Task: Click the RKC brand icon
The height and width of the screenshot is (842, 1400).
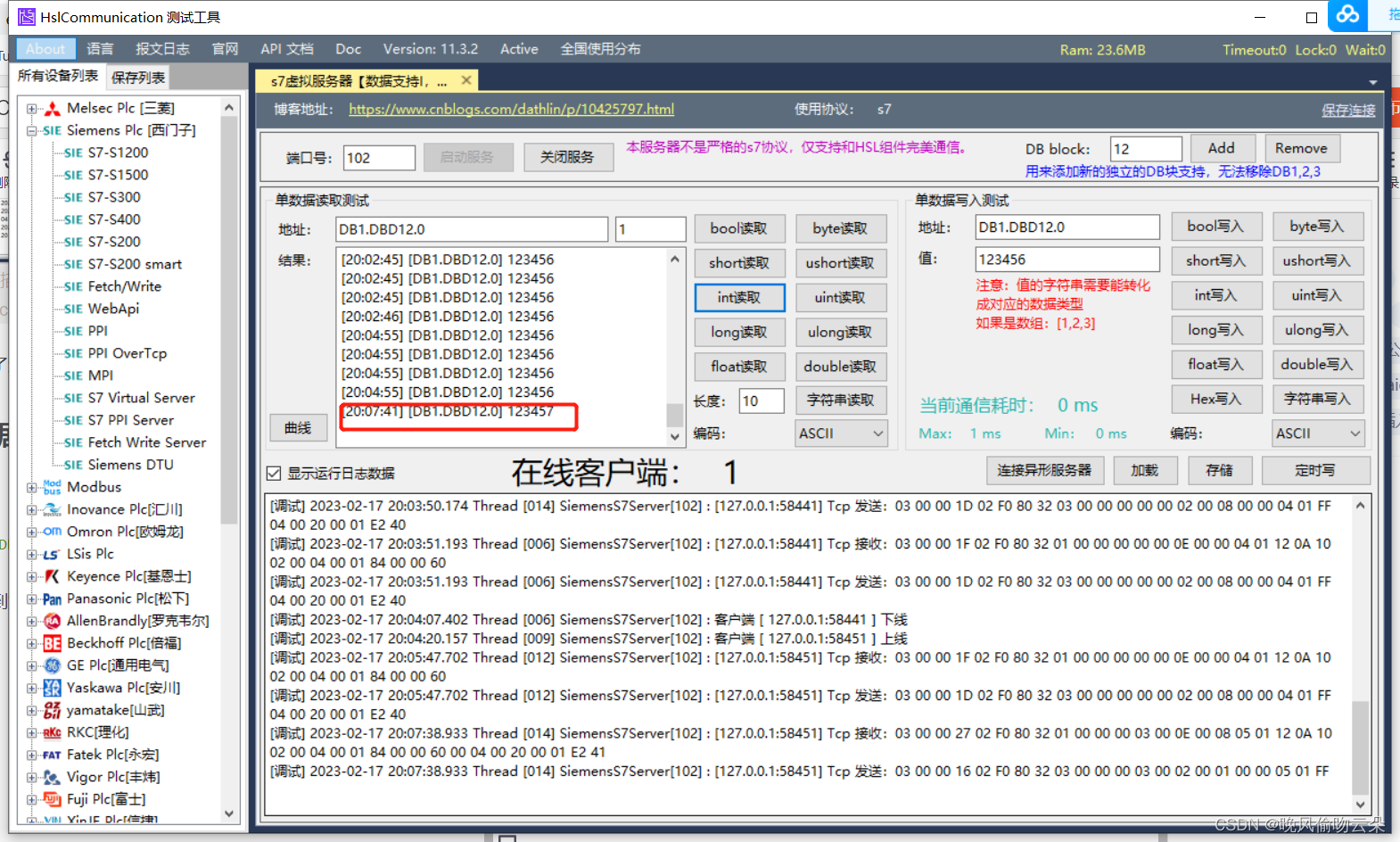Action: 53,733
